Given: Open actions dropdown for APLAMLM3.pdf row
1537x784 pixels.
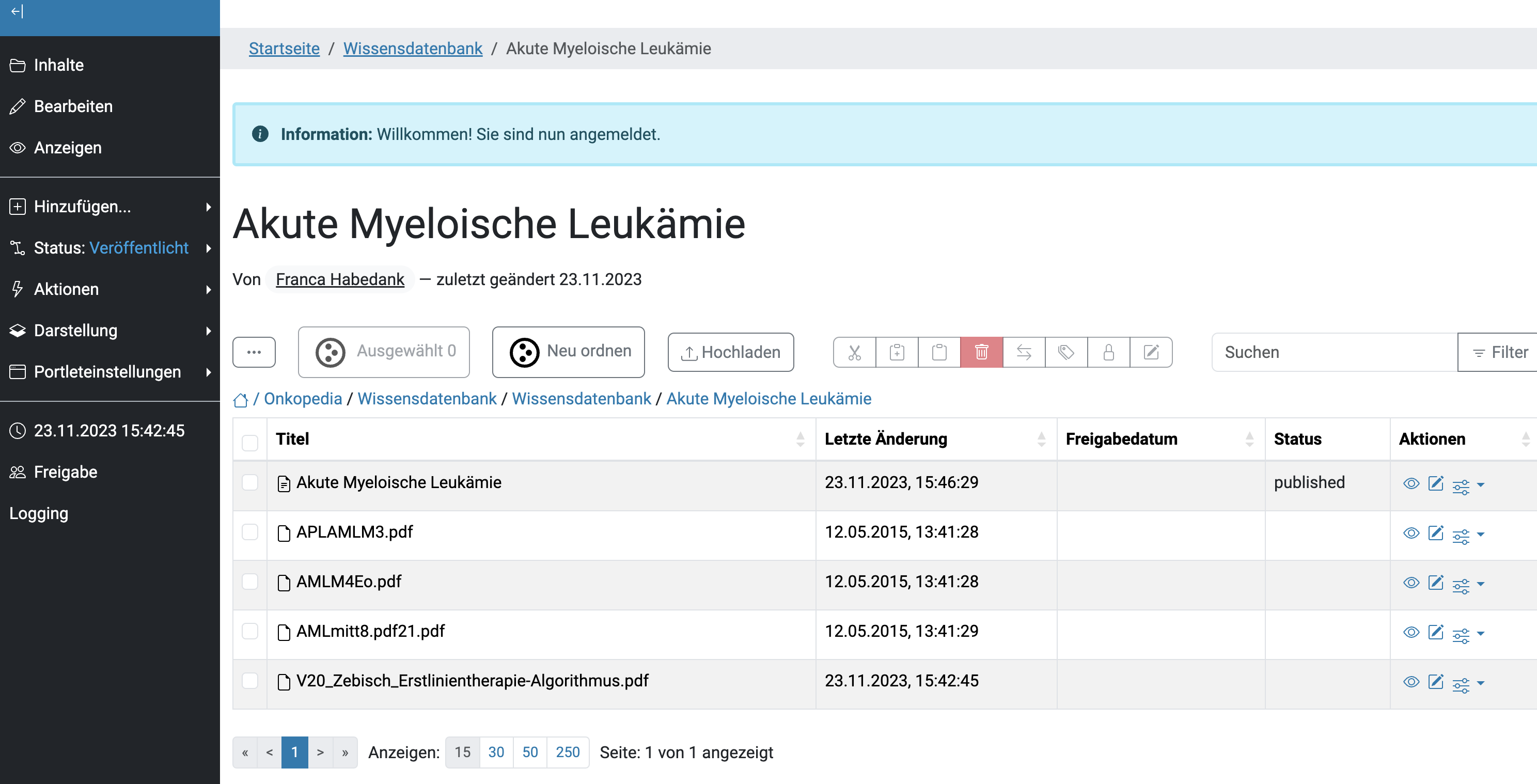Looking at the screenshot, I should tap(1468, 536).
